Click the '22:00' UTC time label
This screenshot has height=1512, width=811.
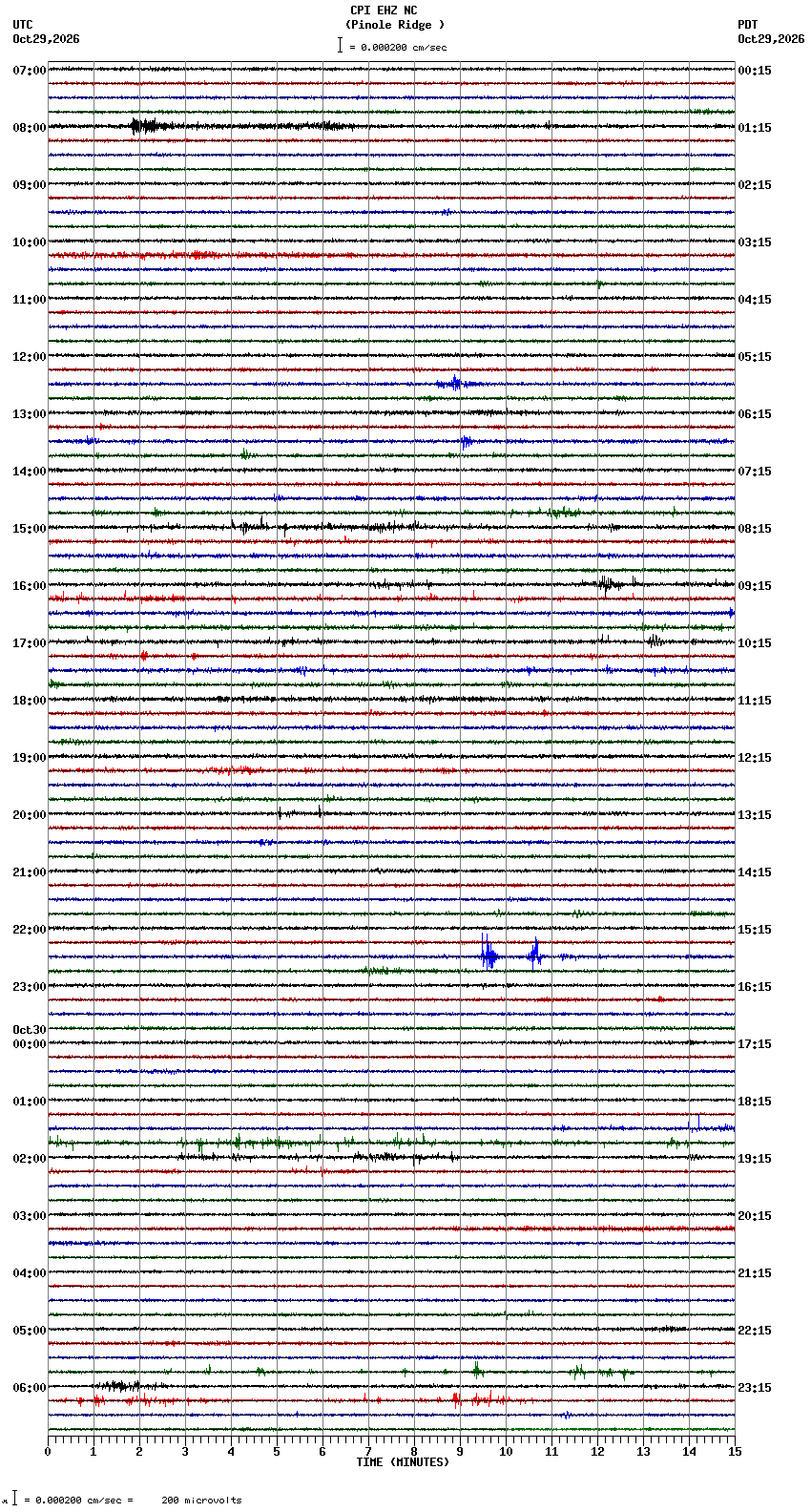30,930
